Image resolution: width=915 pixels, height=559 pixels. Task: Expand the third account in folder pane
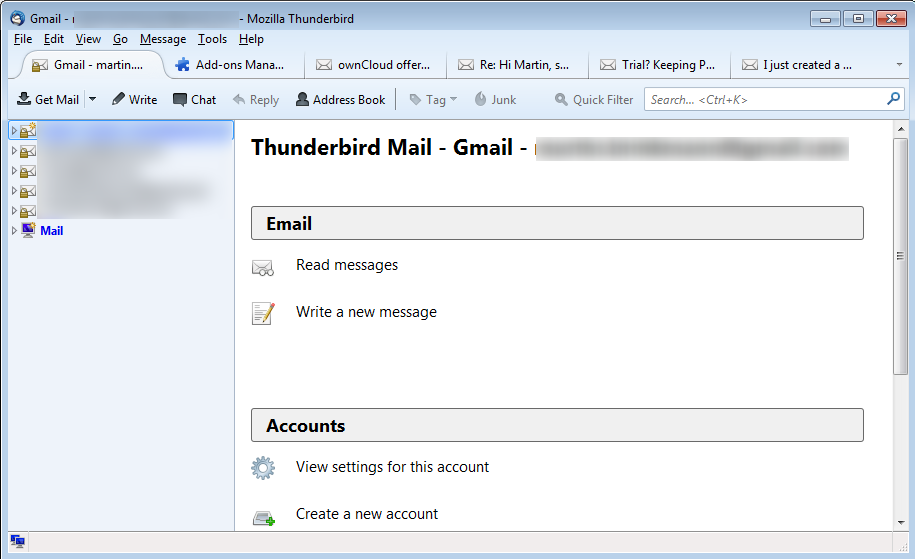pos(14,170)
